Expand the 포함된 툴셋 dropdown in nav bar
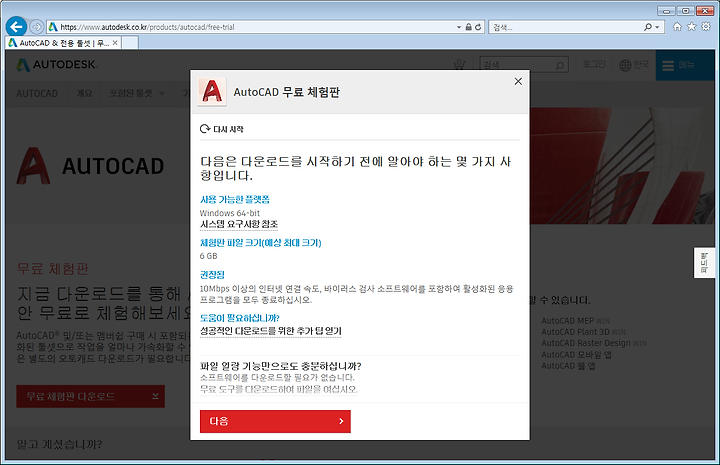Image resolution: width=720 pixels, height=465 pixels. [137, 93]
